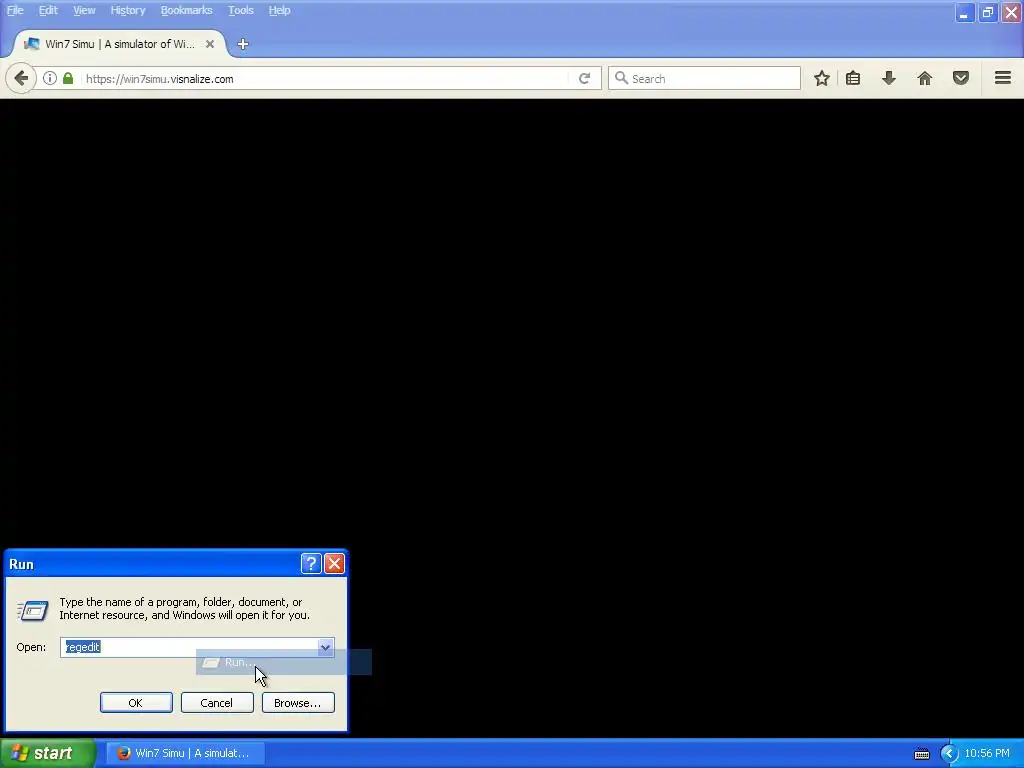Viewport: 1024px width, 768px height.
Task: Click the Open text field containing regedit
Action: pos(189,647)
